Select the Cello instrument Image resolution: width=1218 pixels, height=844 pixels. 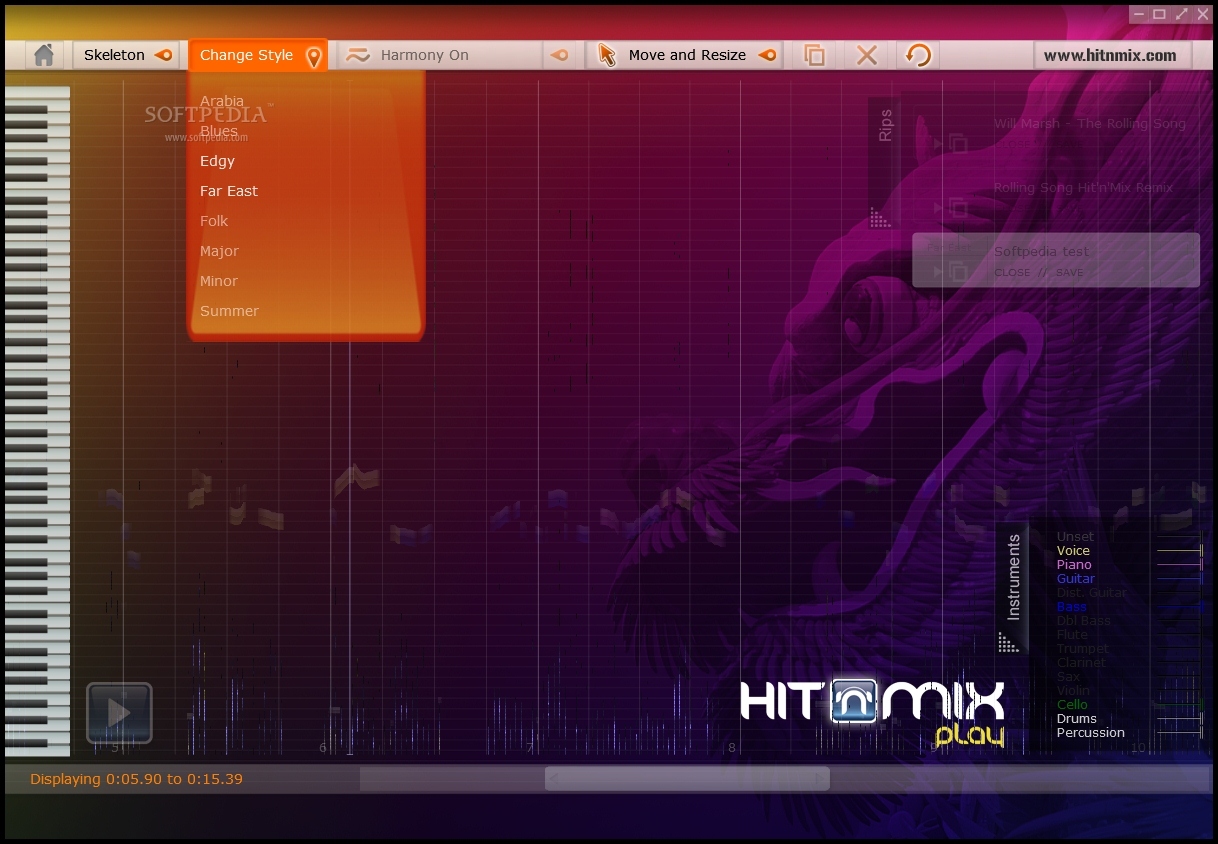click(x=1072, y=705)
